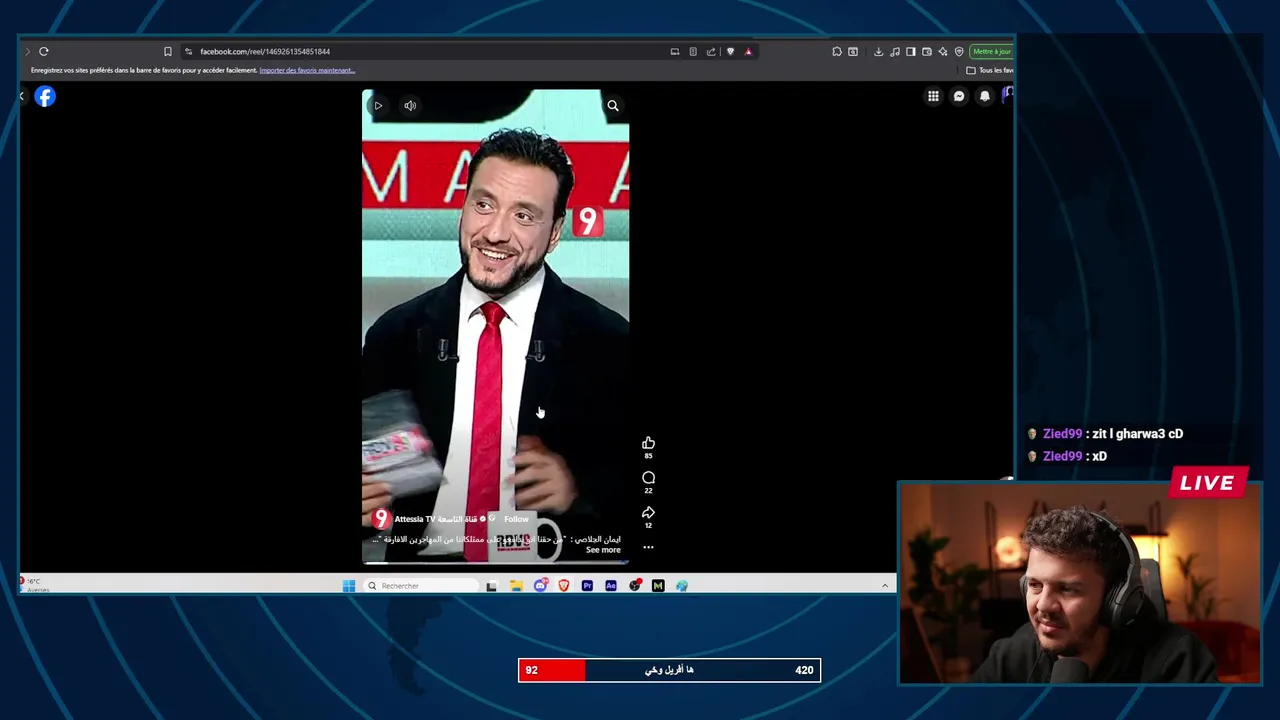Viewport: 1280px width, 720px height.
Task: Open Discord from the taskbar
Action: 540,586
